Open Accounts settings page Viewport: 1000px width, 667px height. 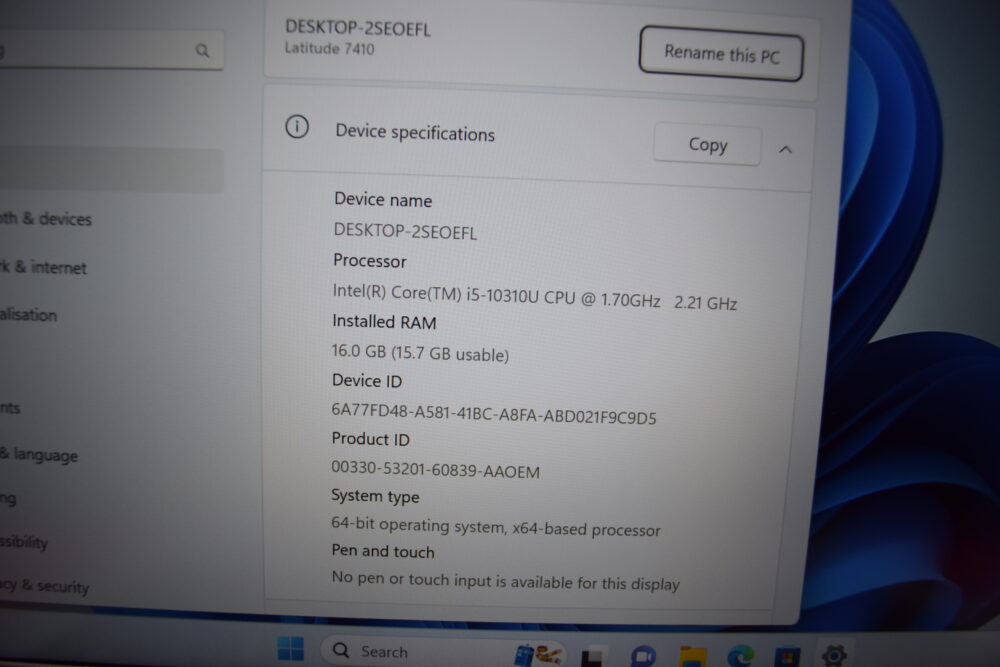tap(10, 407)
